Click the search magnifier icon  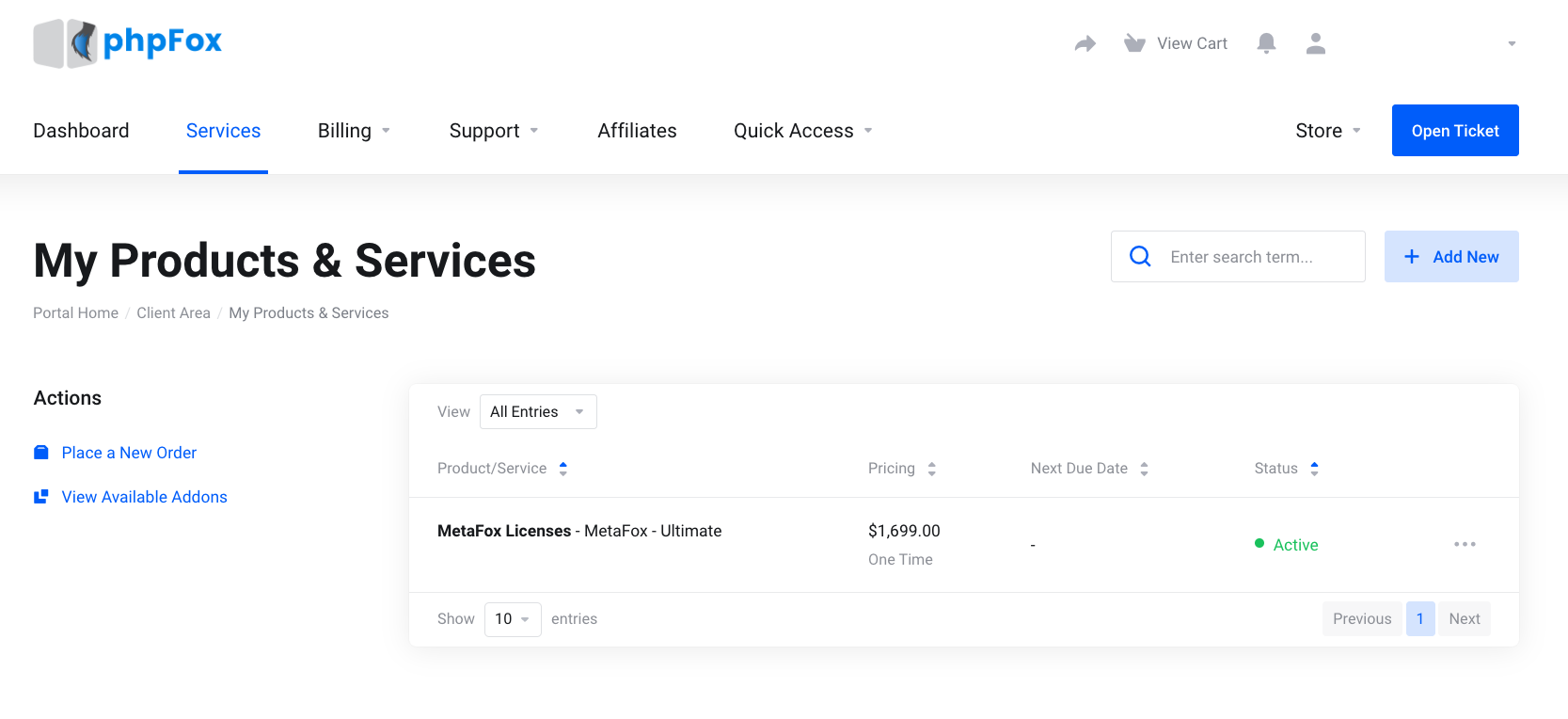1140,256
